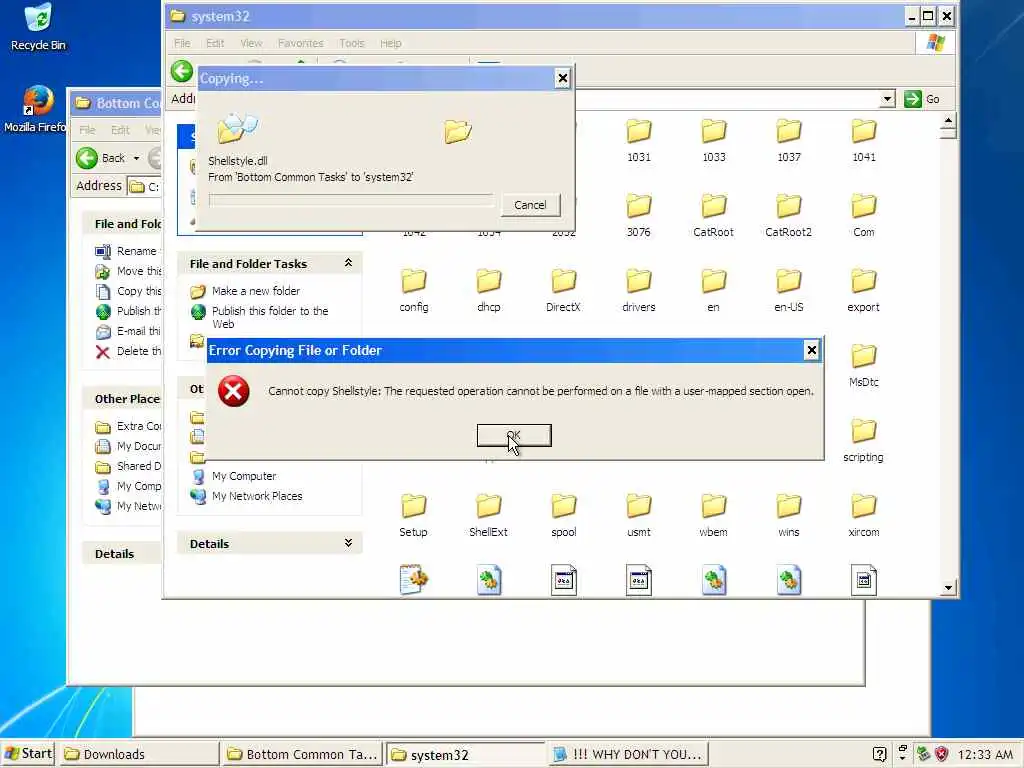Image resolution: width=1024 pixels, height=768 pixels.
Task: Click Extra Co... folder in Other Places
Action: (128, 426)
